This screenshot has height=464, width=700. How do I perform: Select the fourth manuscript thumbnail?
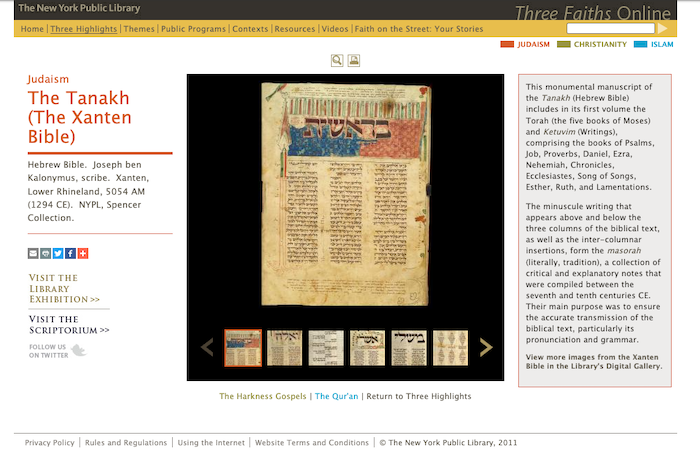click(x=367, y=348)
